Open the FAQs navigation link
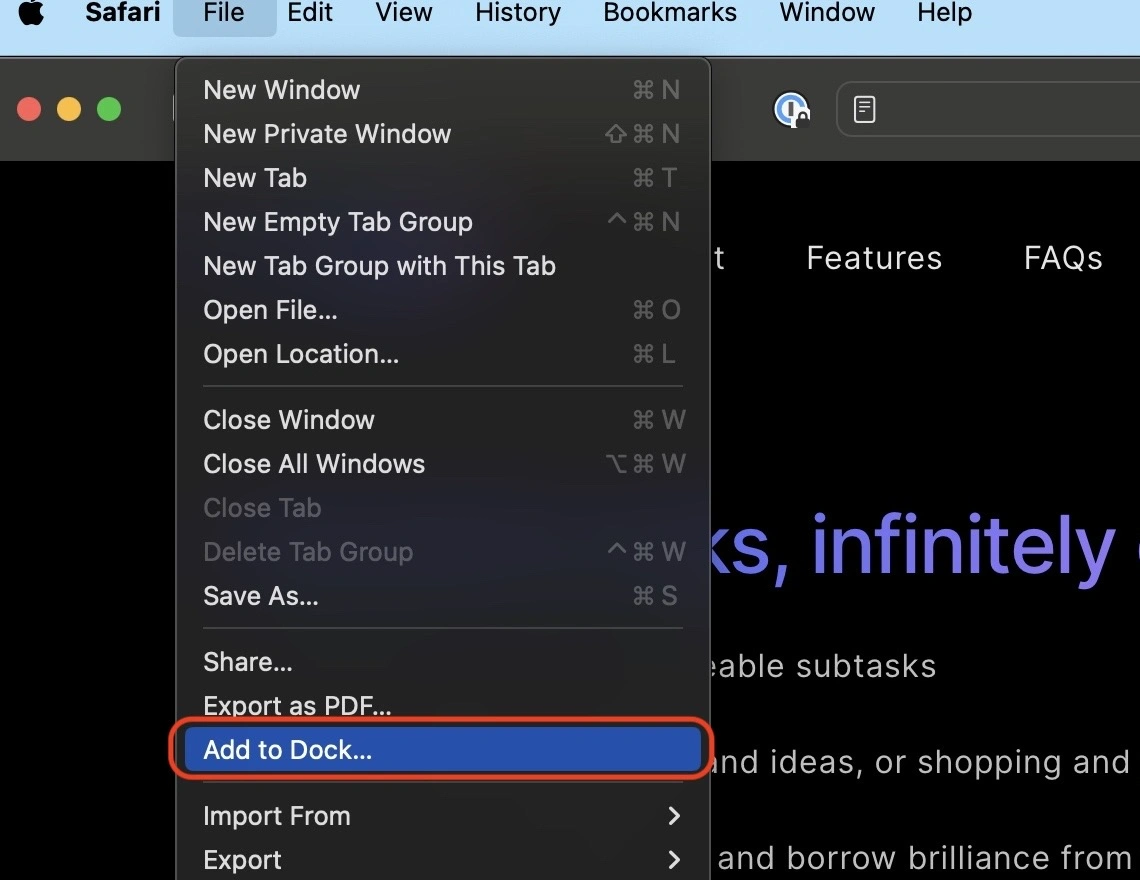 click(x=1063, y=258)
